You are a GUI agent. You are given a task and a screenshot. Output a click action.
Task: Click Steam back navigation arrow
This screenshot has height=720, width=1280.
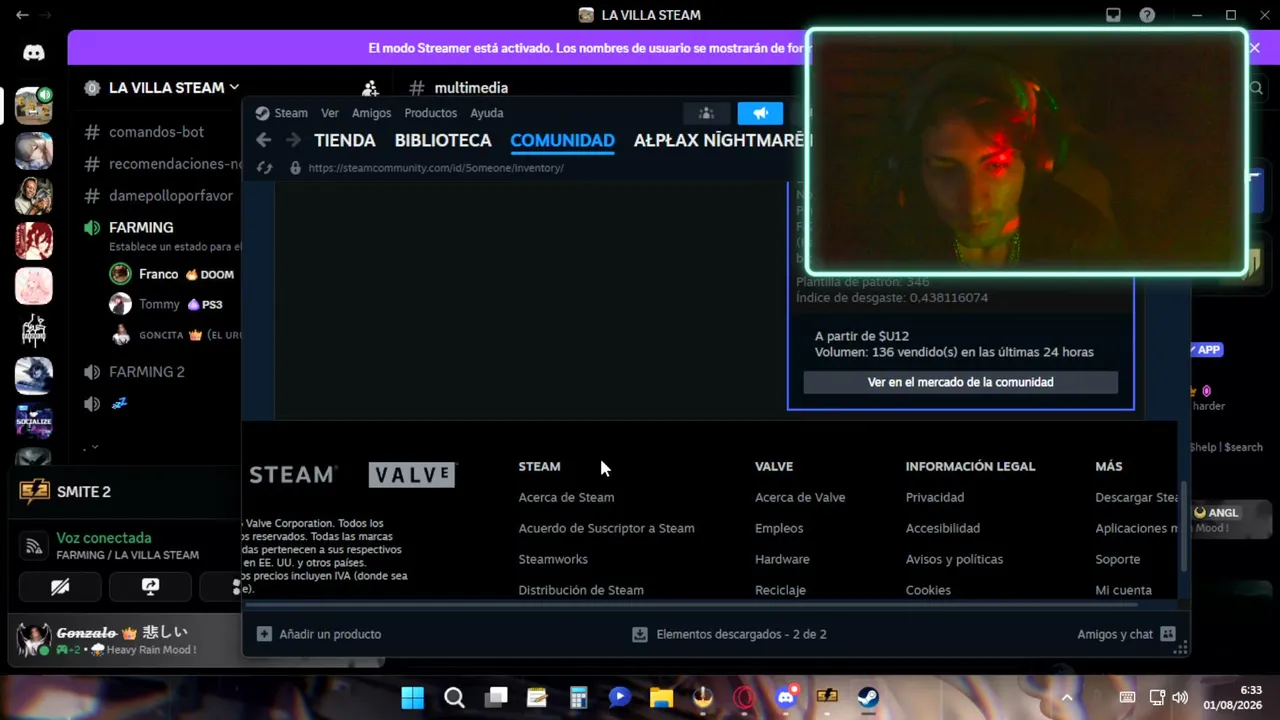click(x=264, y=140)
